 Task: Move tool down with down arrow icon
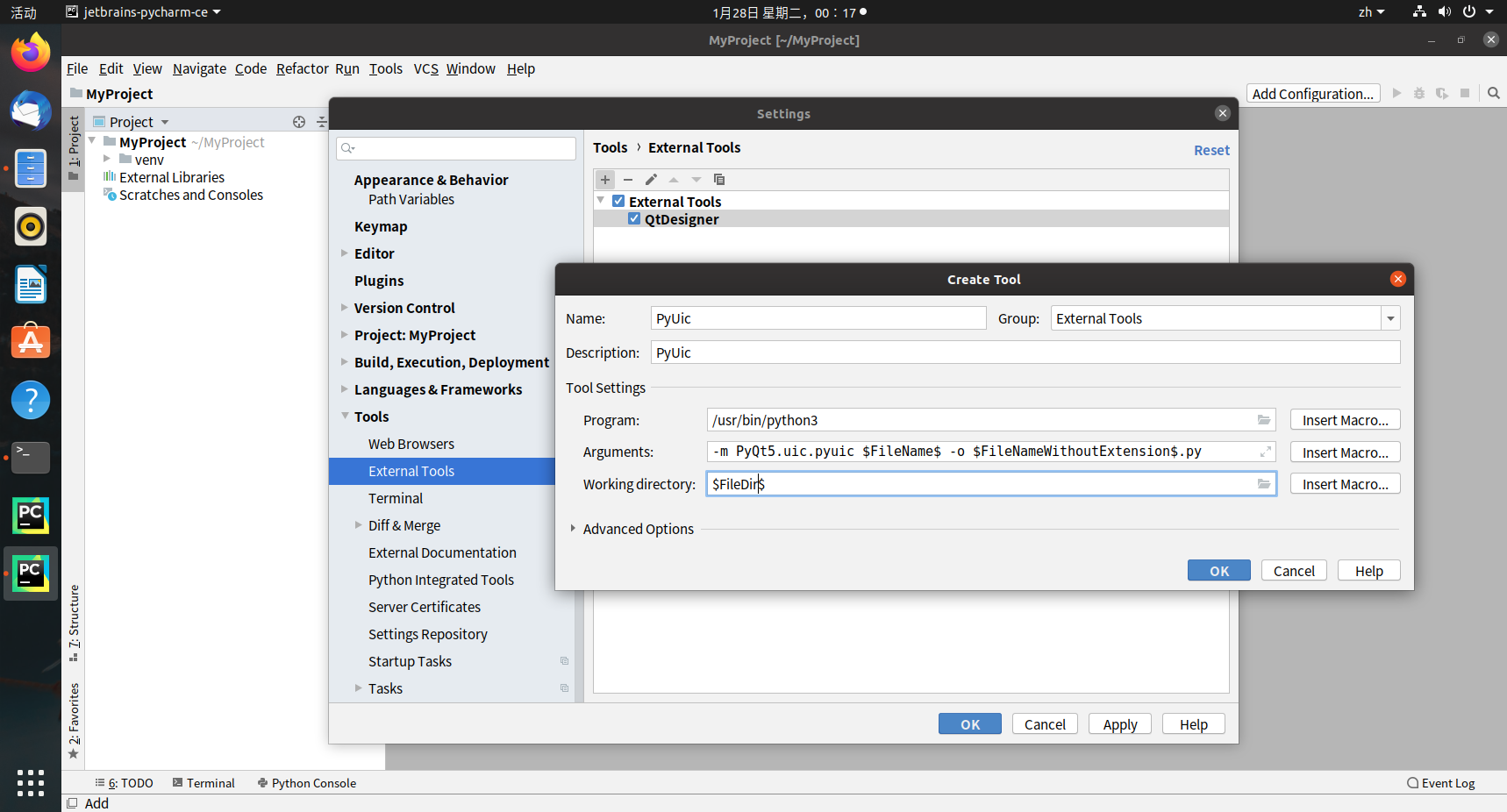696,180
